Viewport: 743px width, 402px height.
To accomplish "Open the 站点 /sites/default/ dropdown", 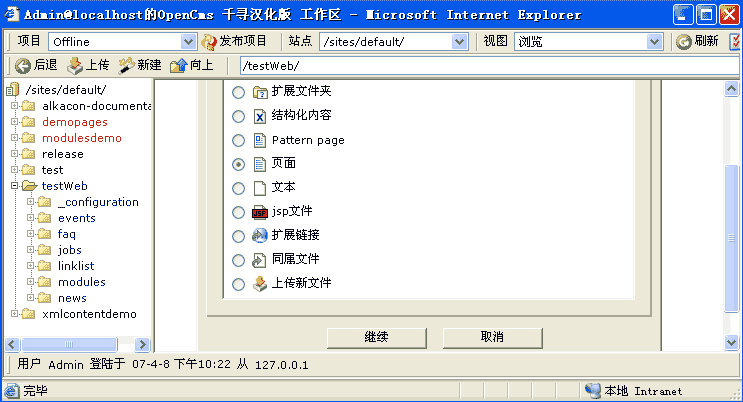I will (x=459, y=42).
